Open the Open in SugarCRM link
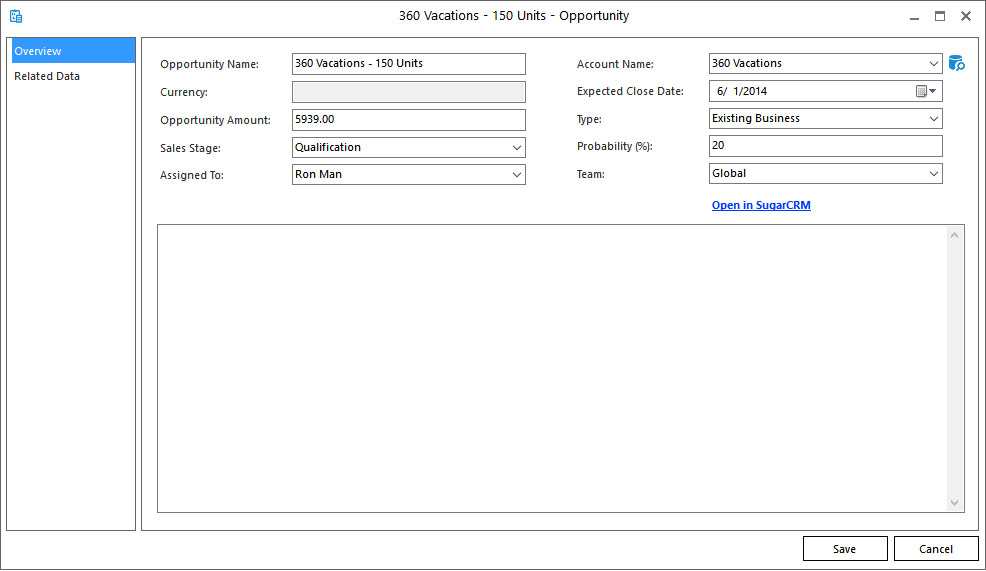Screen dimensions: 986x571 pyautogui.click(x=760, y=205)
